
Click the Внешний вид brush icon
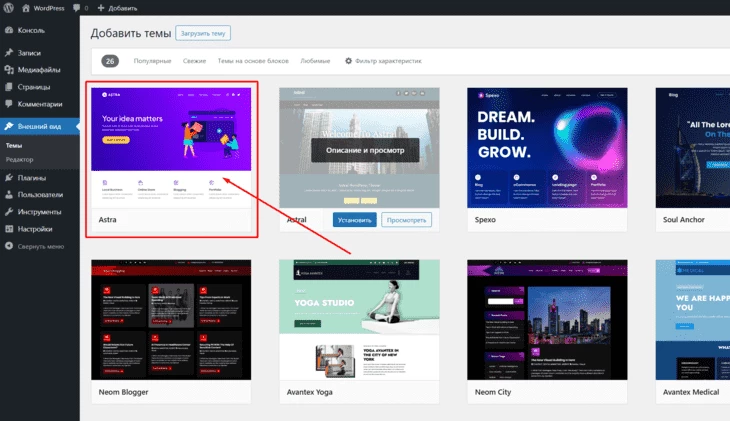coord(9,126)
